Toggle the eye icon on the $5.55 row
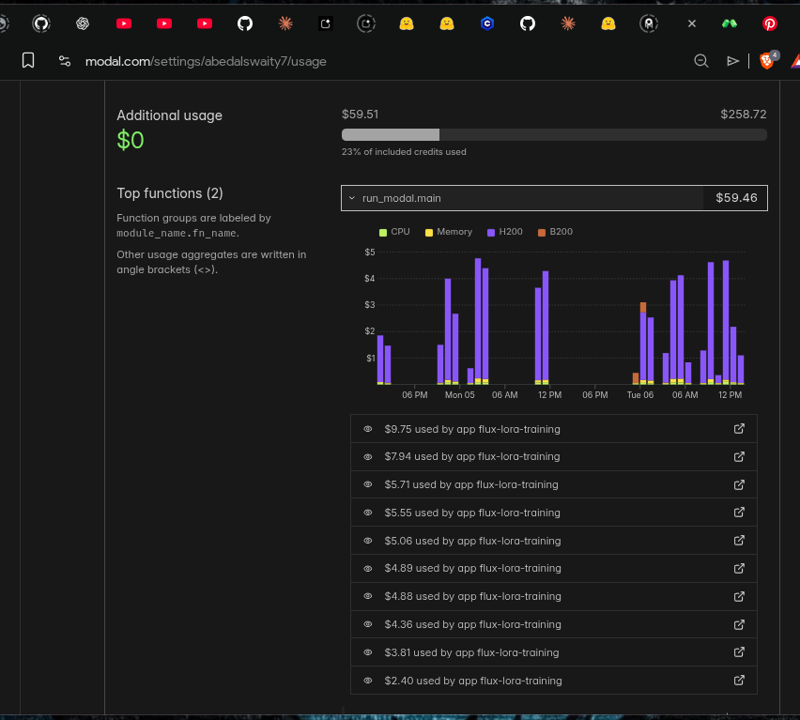Viewport: 800px width, 720px height. 368,513
